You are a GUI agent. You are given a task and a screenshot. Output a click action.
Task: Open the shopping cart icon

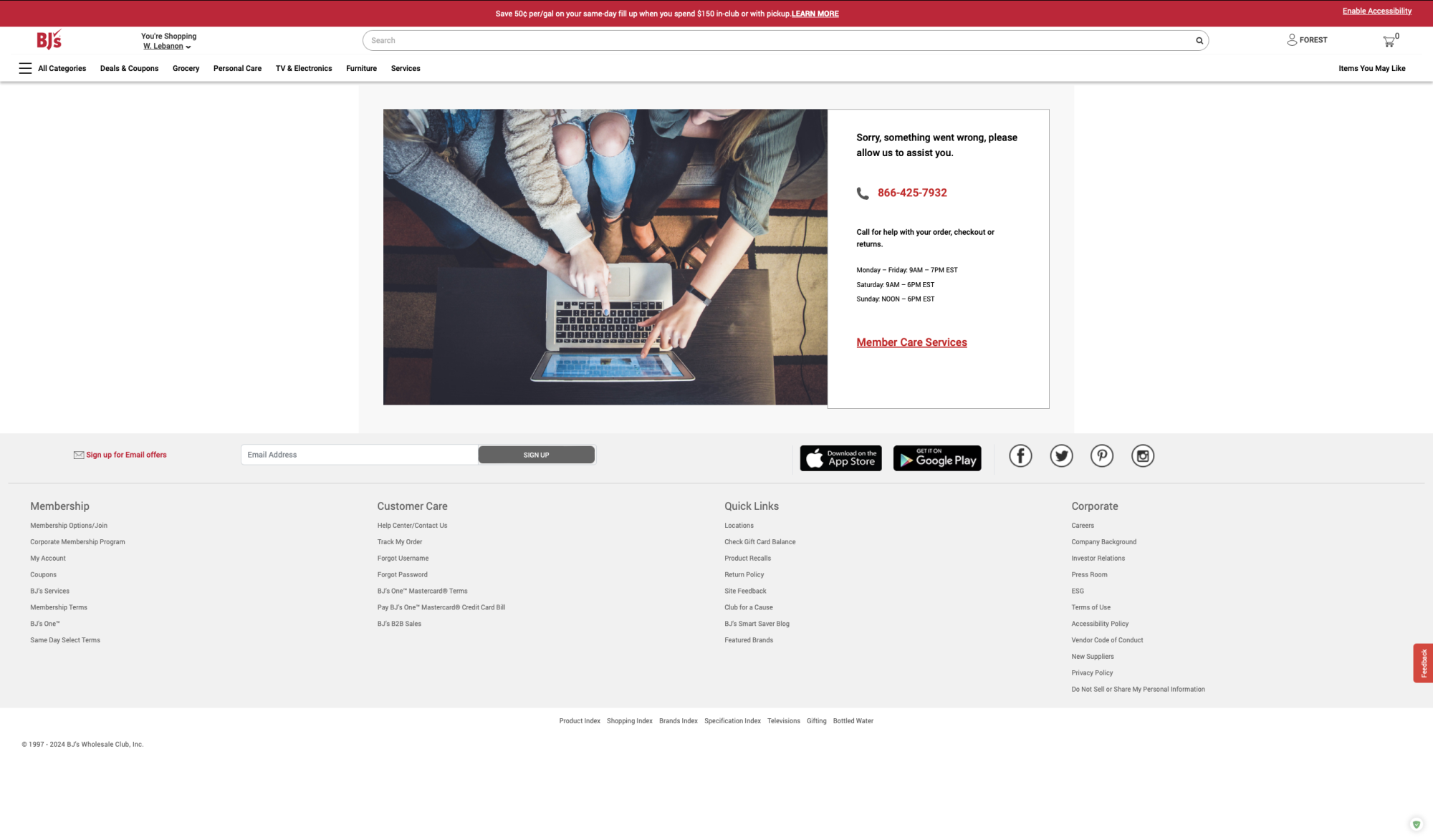pyautogui.click(x=1389, y=42)
